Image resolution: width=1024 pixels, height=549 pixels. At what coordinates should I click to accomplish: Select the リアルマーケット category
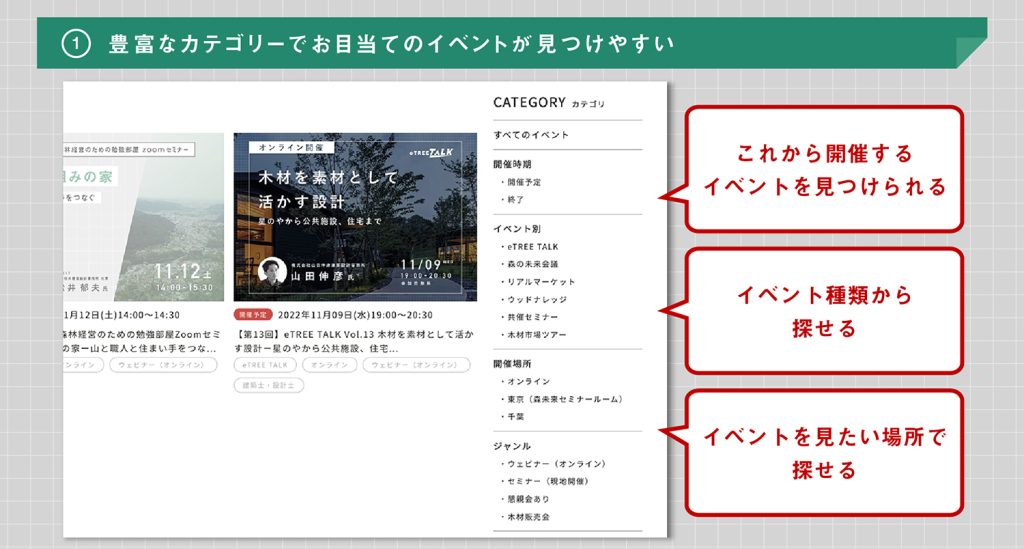(x=541, y=282)
